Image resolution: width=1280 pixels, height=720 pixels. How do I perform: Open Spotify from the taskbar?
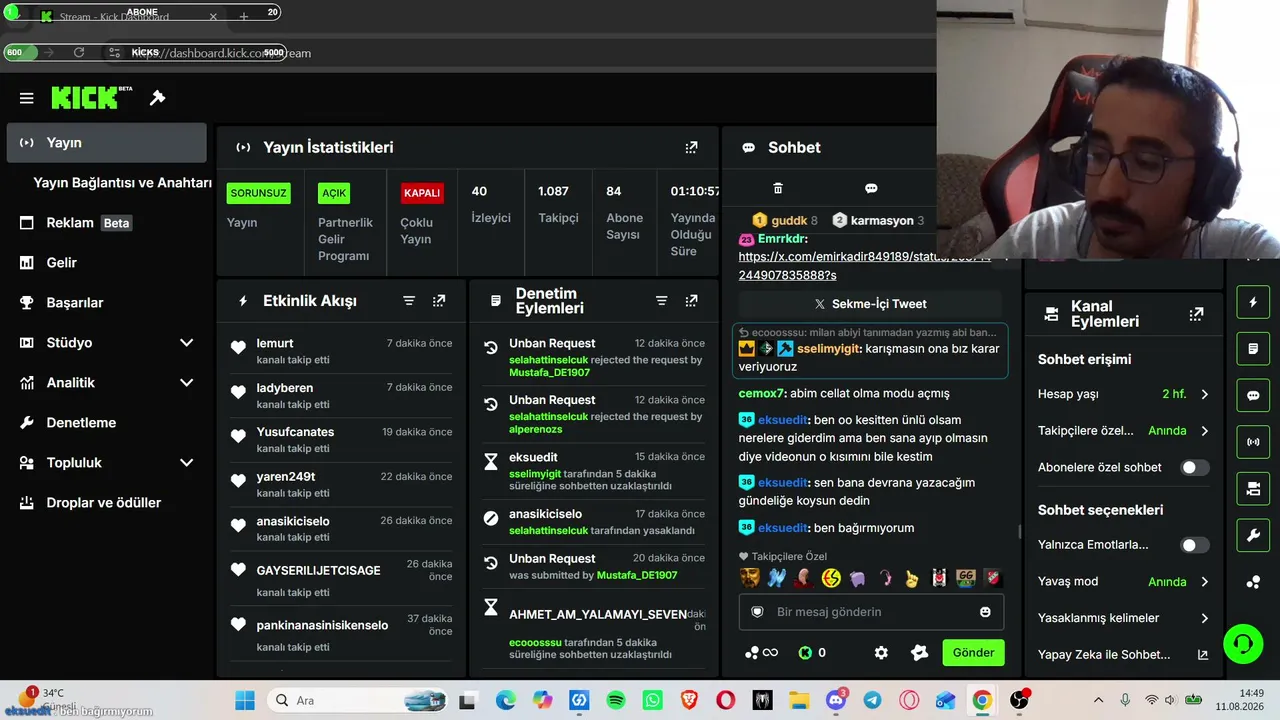[616, 701]
